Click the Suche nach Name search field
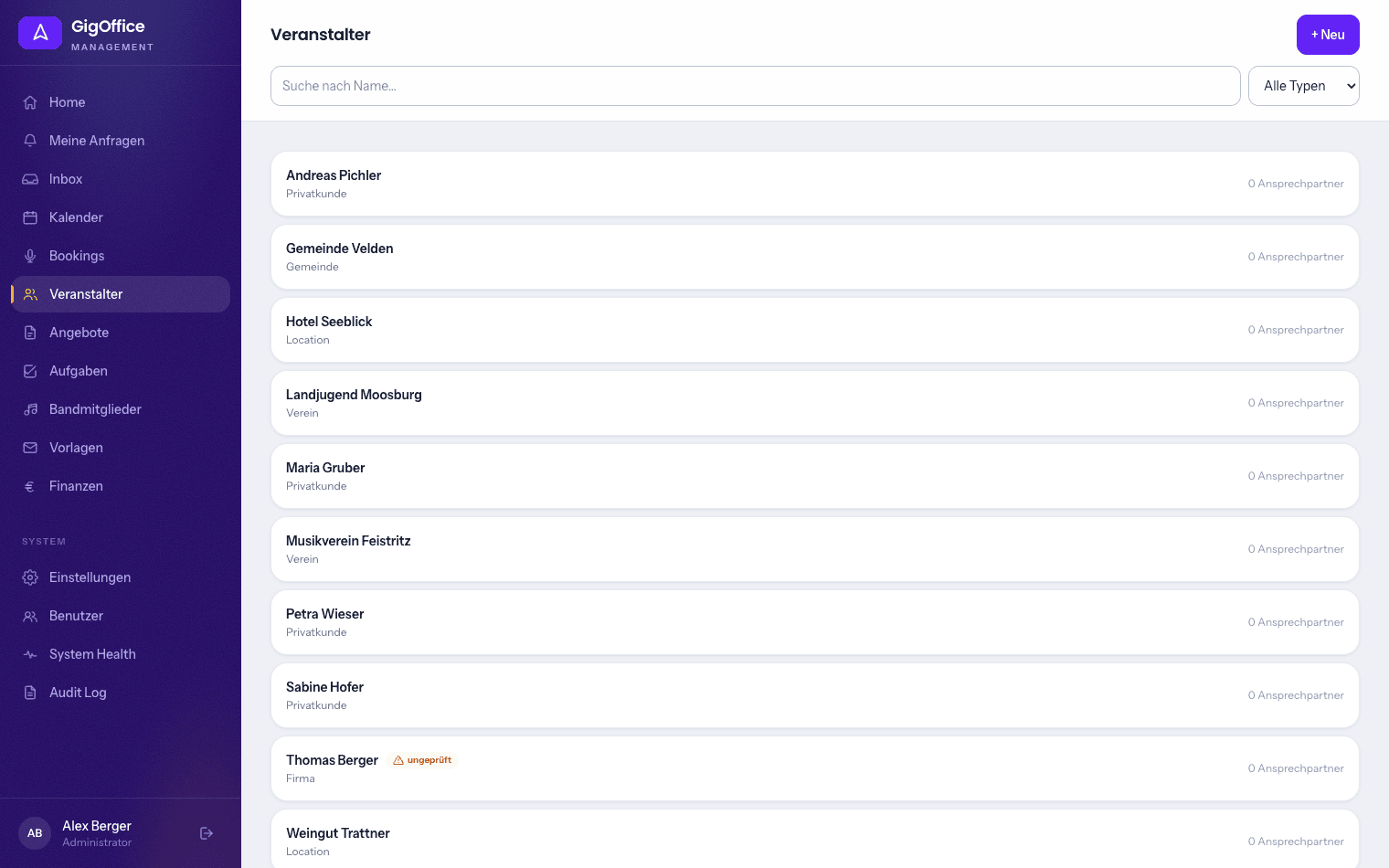 [755, 86]
